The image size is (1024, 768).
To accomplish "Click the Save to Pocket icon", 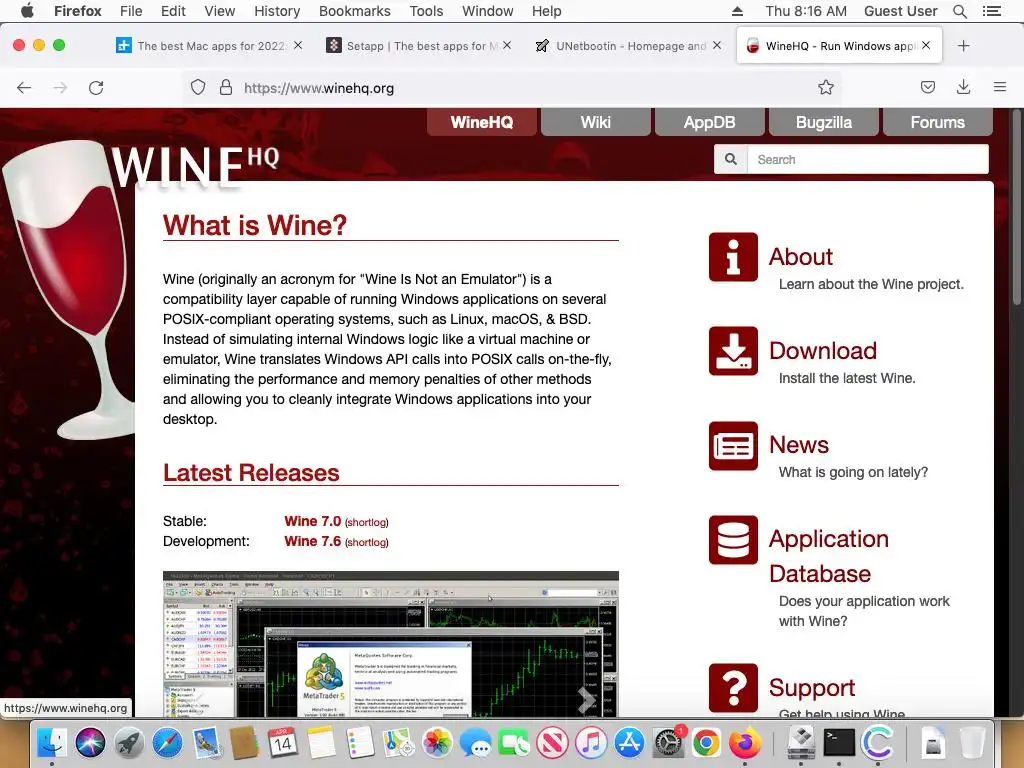I will (x=927, y=88).
